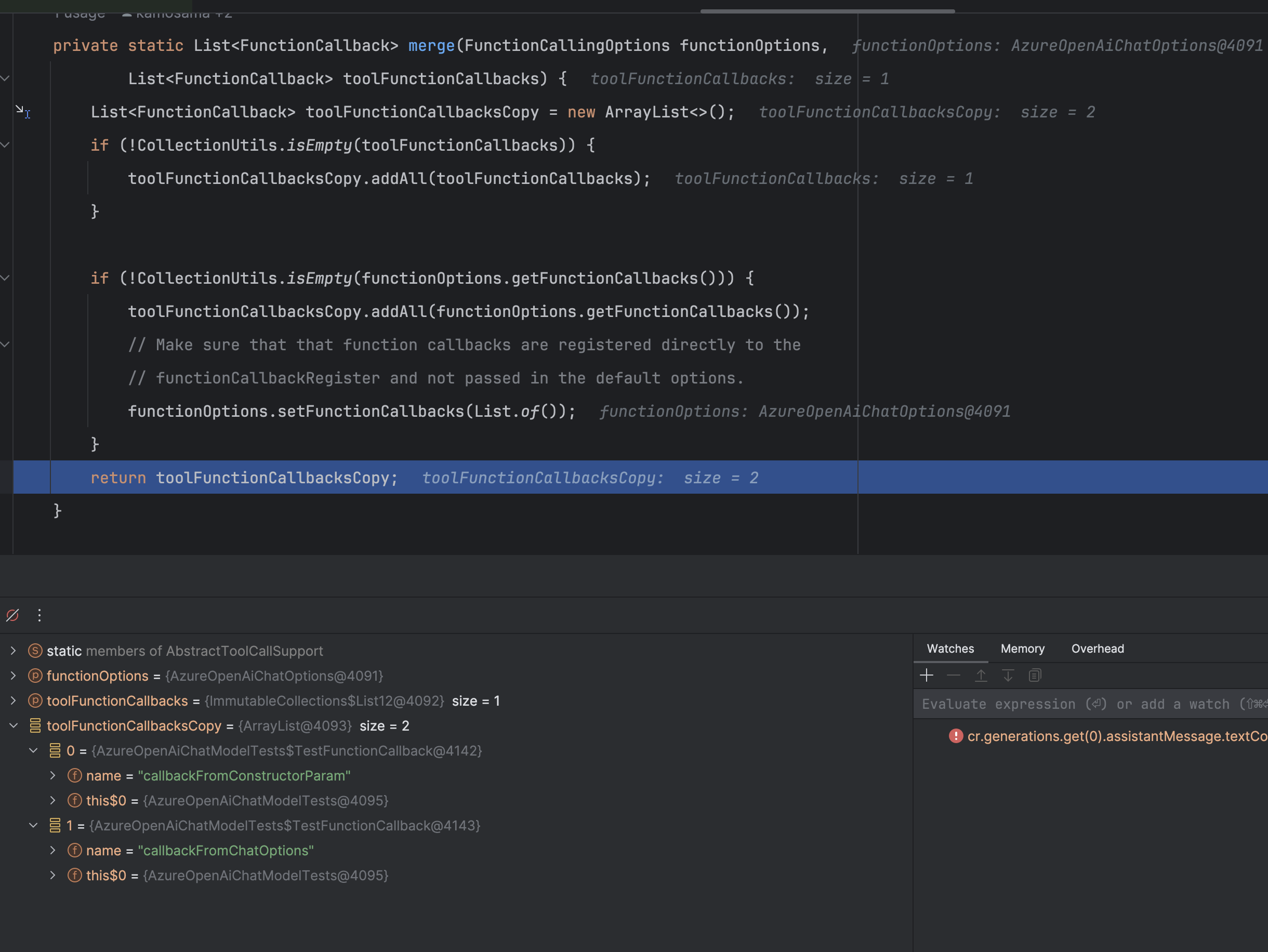Viewport: 1268px width, 952px height.
Task: Open the debugger more options menu
Action: tap(39, 615)
